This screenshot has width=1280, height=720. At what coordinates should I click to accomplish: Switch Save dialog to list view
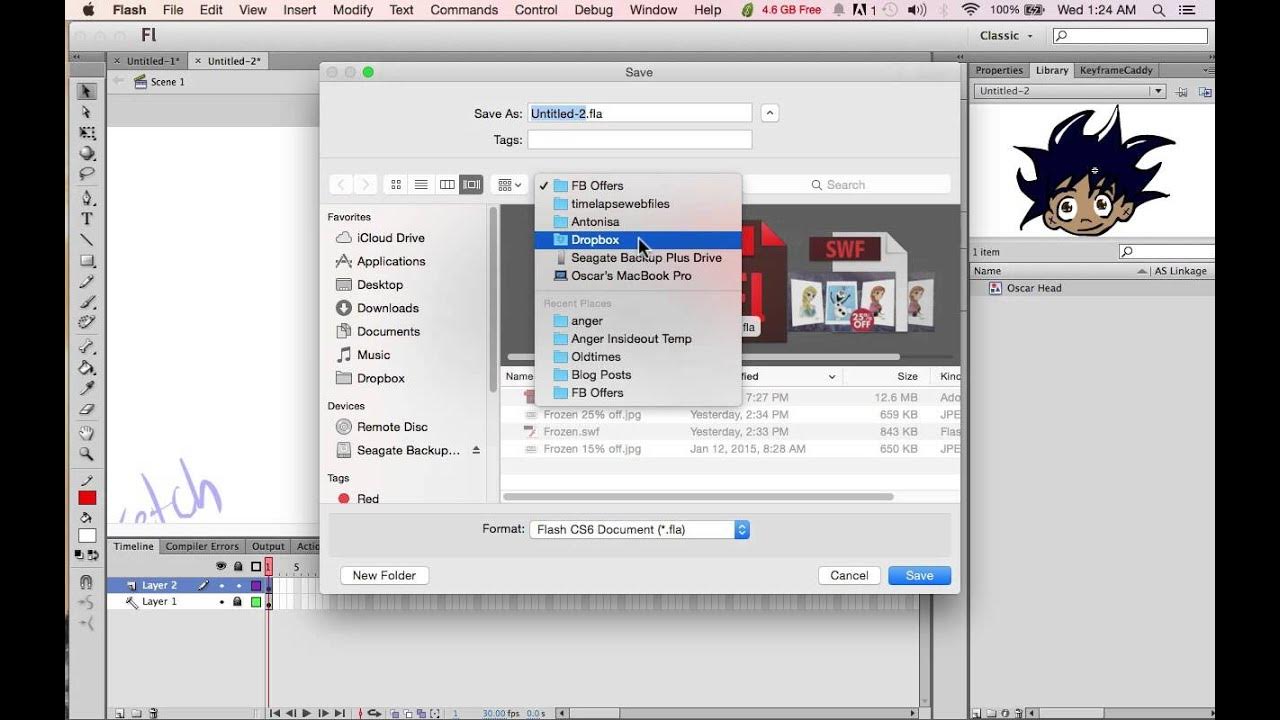pyautogui.click(x=421, y=185)
